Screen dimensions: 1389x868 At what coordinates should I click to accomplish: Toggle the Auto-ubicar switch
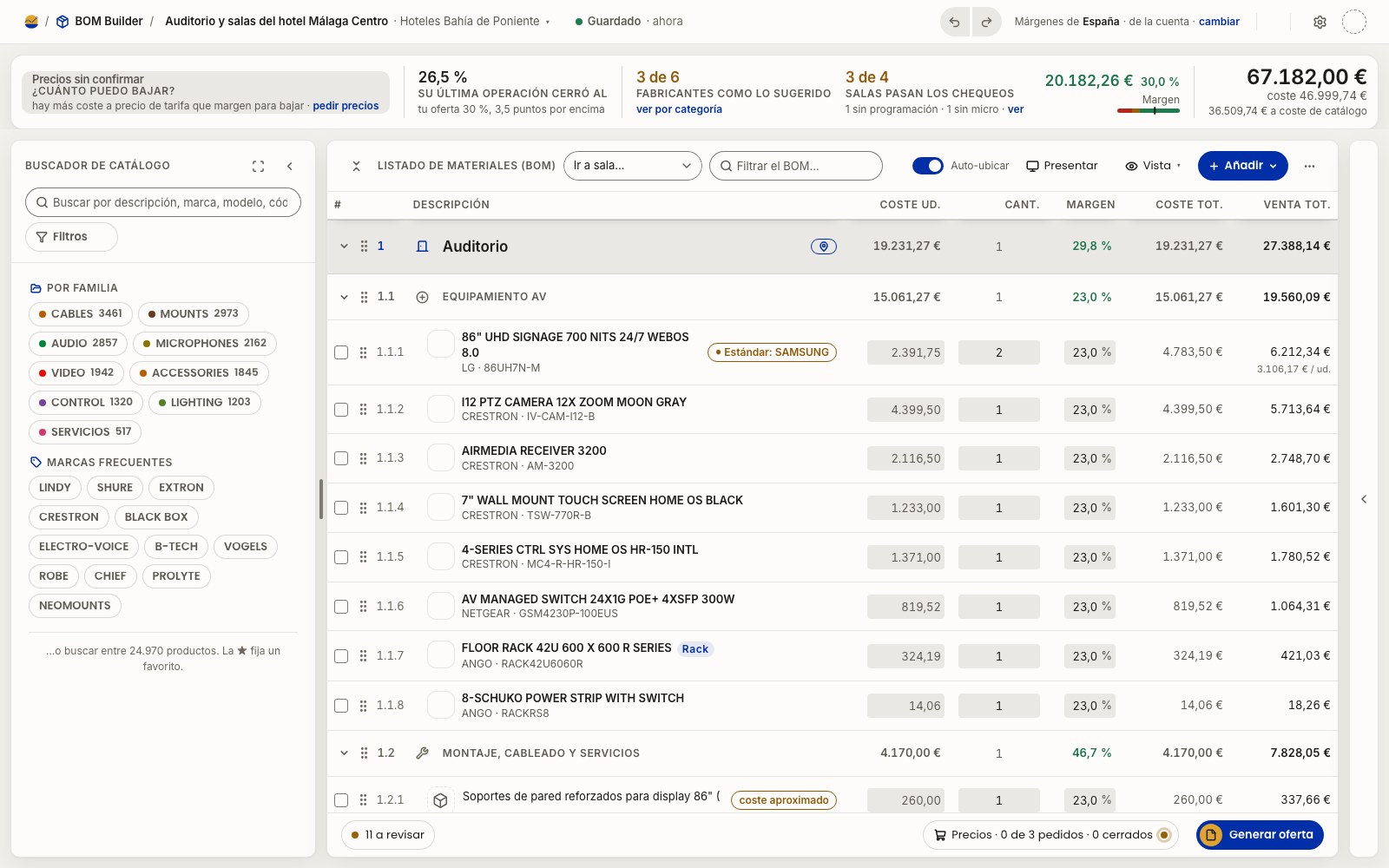coord(928,166)
